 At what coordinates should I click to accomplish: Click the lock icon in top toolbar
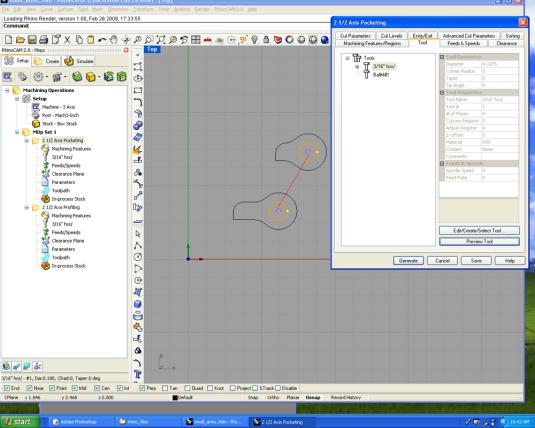(266, 40)
